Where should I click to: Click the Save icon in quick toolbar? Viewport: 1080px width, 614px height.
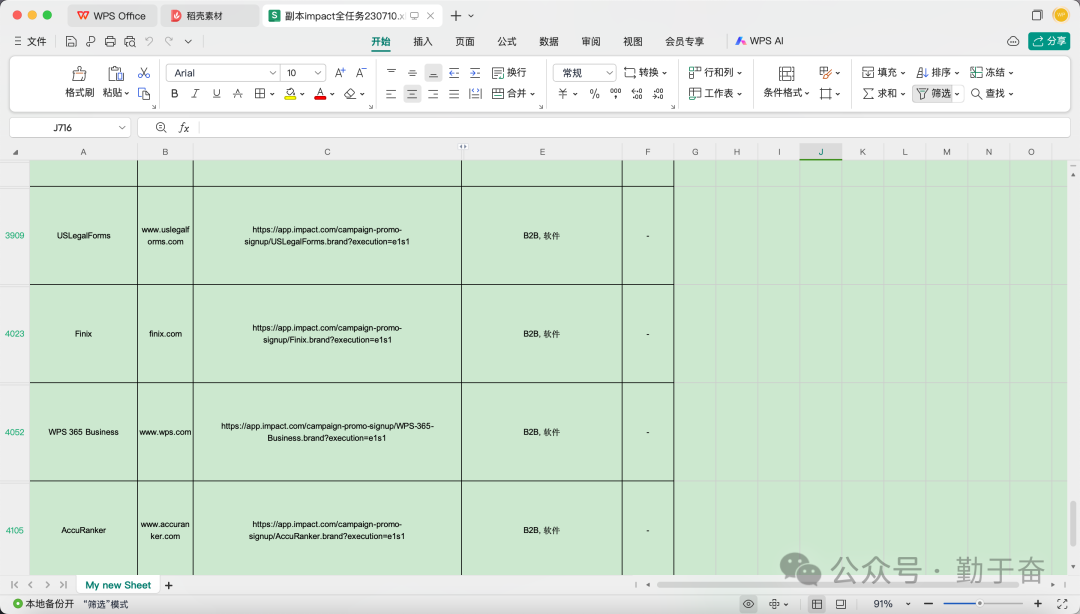coord(71,41)
